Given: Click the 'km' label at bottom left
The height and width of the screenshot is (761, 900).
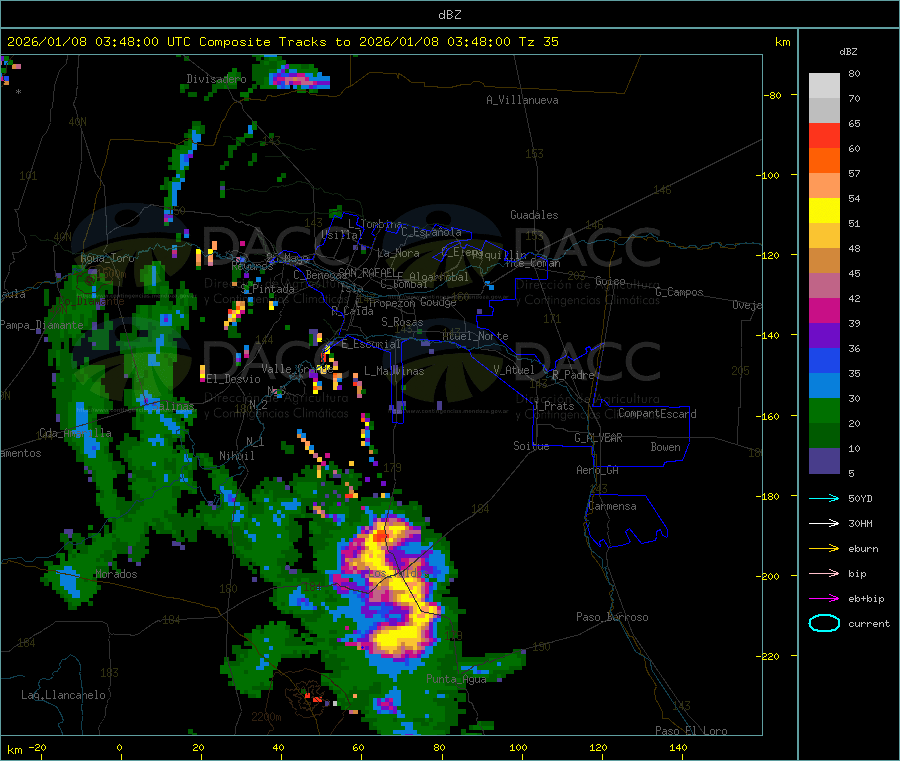Looking at the screenshot, I should coord(14,750).
